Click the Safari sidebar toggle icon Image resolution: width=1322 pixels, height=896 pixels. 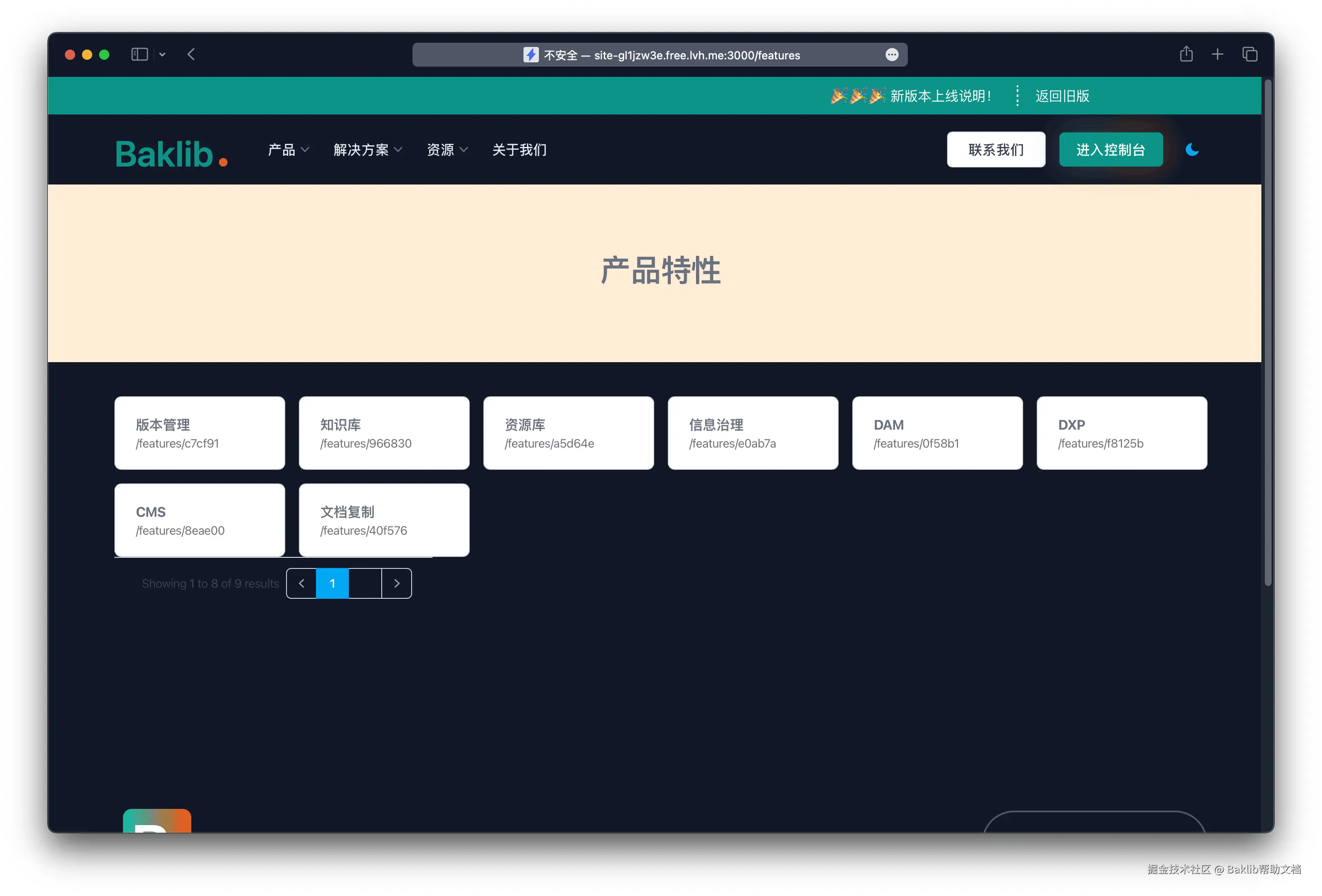coord(139,55)
